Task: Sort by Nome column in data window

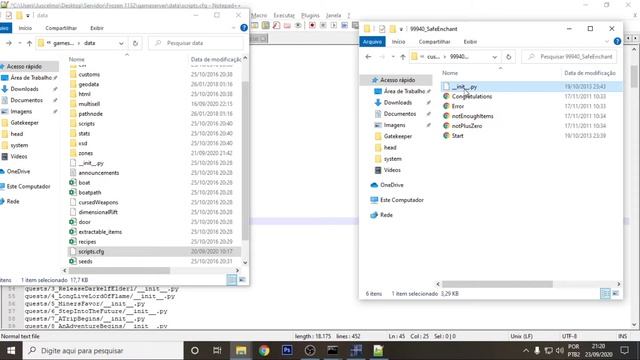Action: (76, 59)
